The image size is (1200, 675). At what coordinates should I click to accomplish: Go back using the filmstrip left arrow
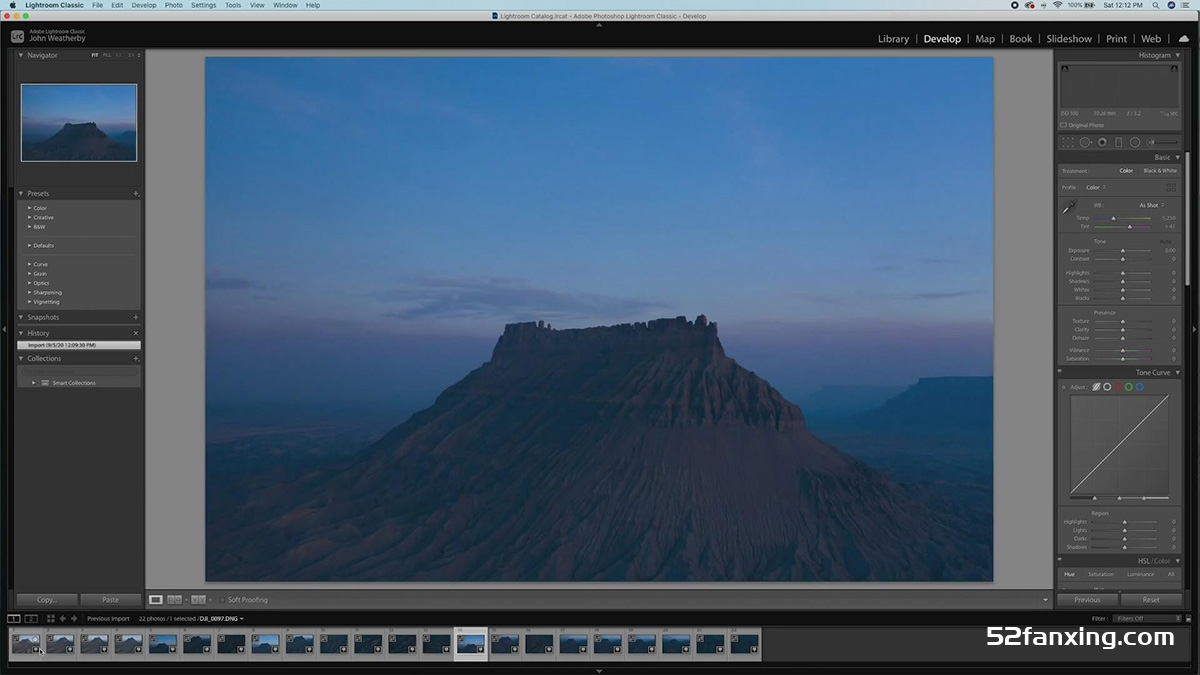(63, 619)
